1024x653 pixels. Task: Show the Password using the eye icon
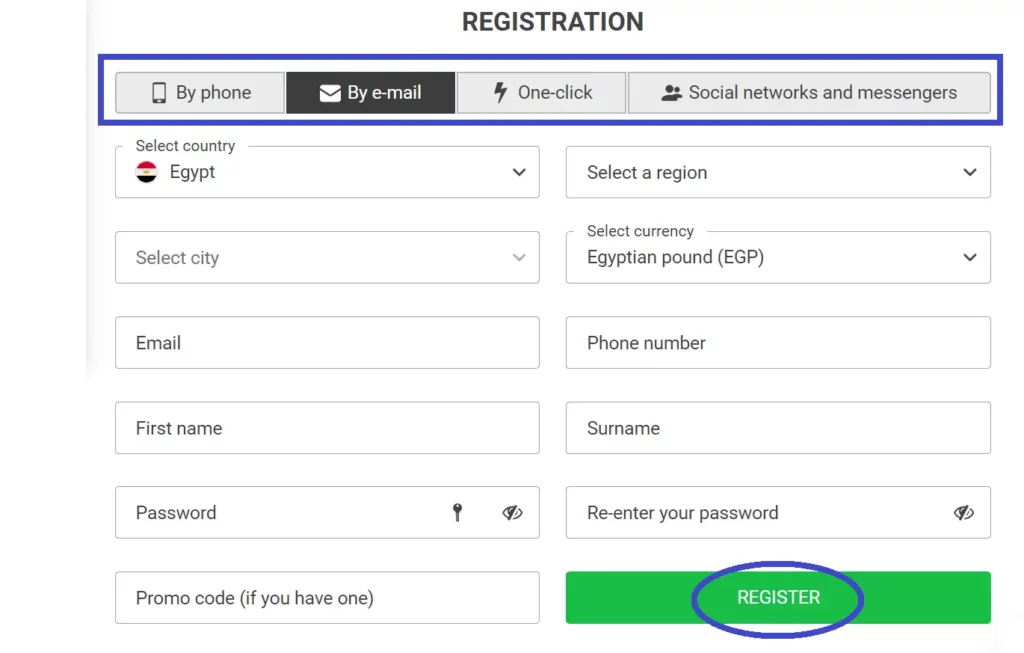[x=513, y=512]
